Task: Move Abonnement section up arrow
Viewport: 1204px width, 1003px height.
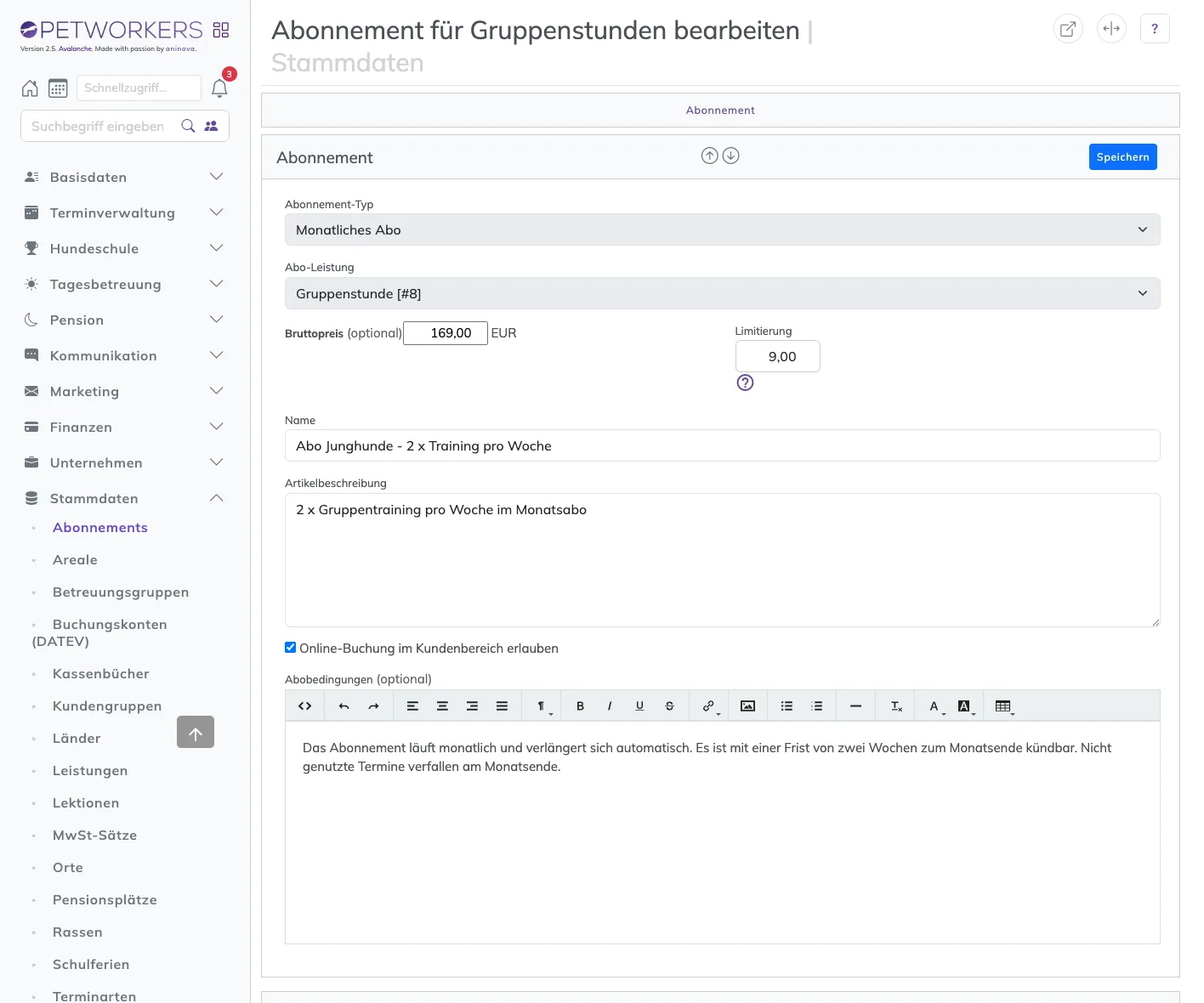Action: coord(709,156)
